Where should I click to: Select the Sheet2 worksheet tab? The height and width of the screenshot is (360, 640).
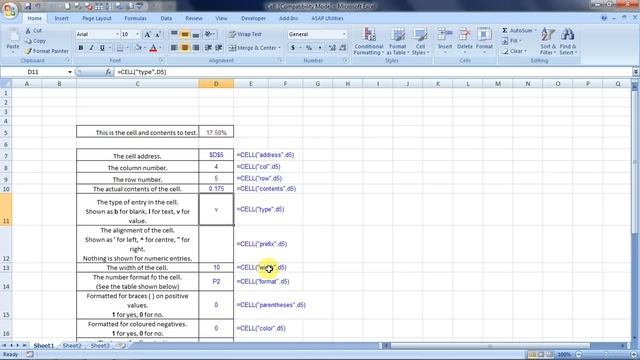[x=72, y=346]
